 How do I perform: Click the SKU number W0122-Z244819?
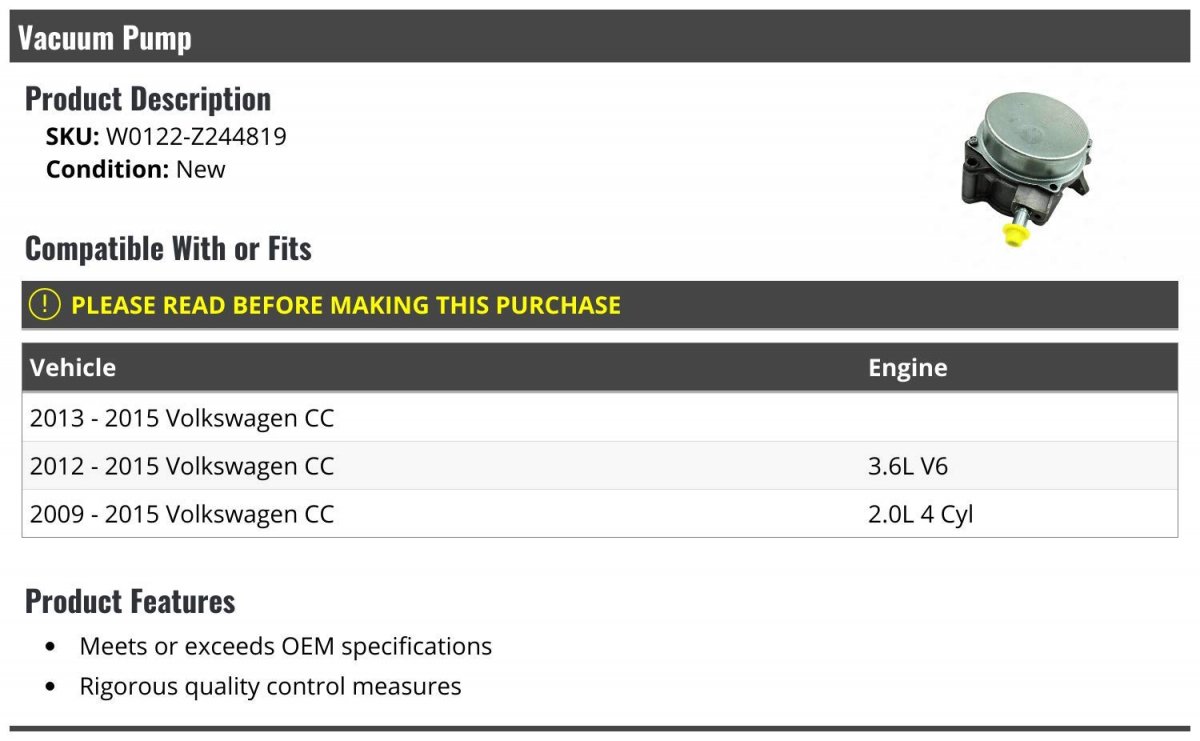pos(196,136)
